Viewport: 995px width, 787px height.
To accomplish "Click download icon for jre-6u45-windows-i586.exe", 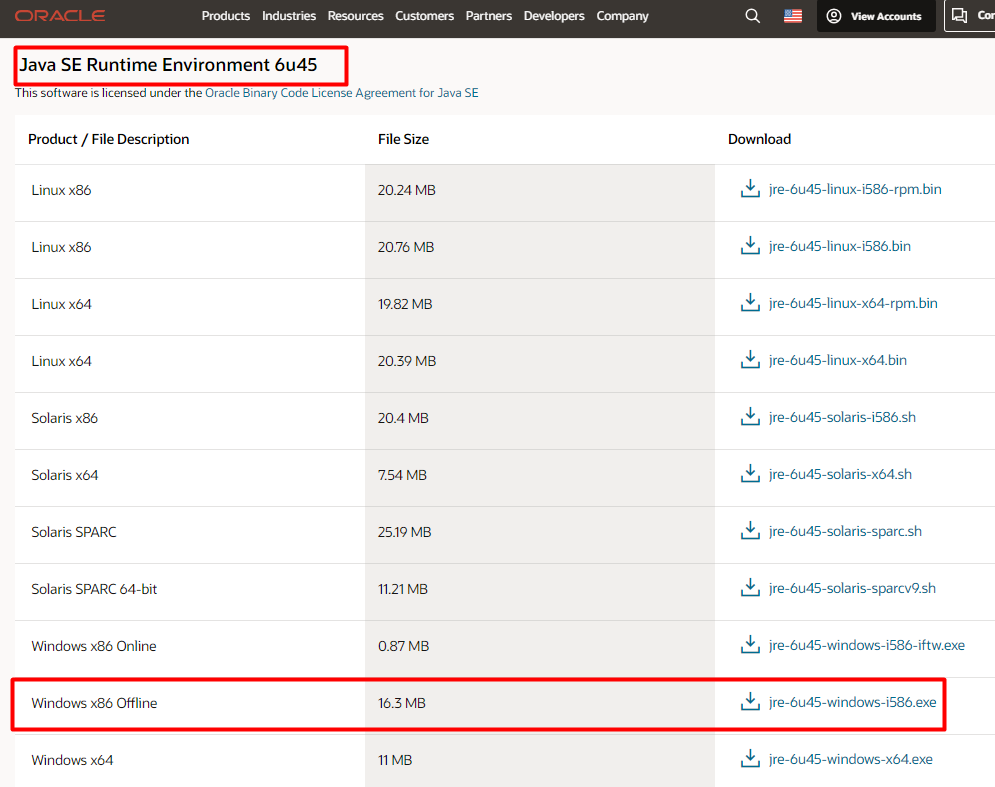I will 750,702.
